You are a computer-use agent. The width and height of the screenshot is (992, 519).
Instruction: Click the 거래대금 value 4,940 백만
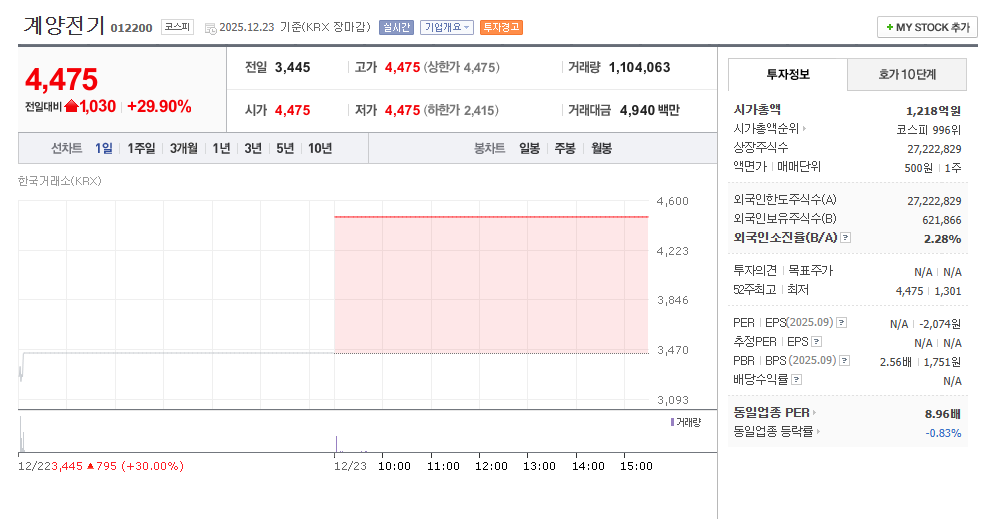click(x=650, y=110)
